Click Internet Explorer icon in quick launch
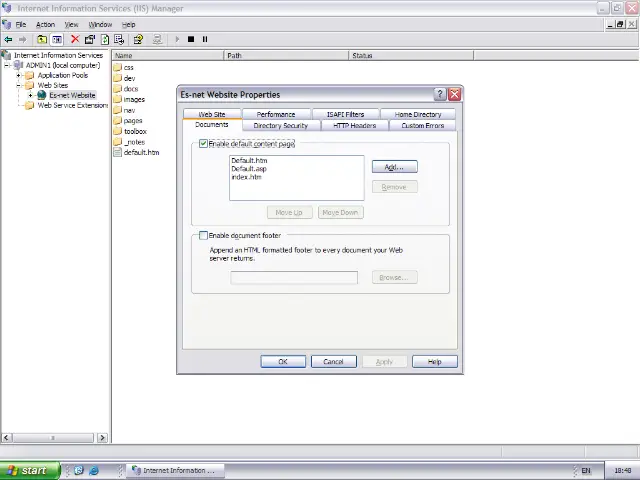This screenshot has height=480, width=640. 94,470
